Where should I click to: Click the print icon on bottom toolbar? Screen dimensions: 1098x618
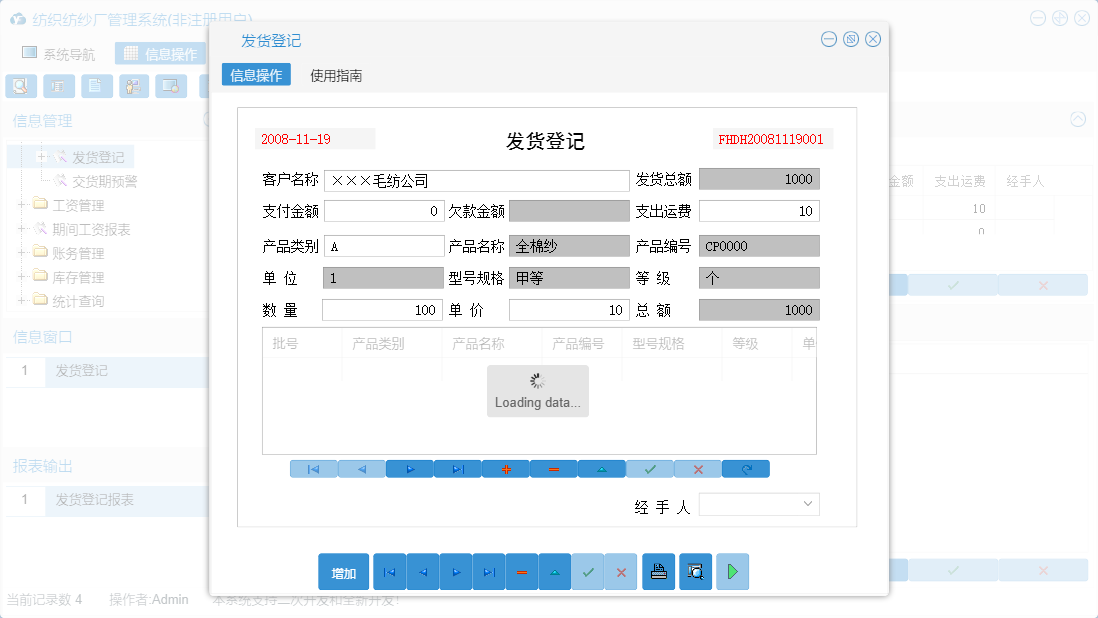point(658,571)
